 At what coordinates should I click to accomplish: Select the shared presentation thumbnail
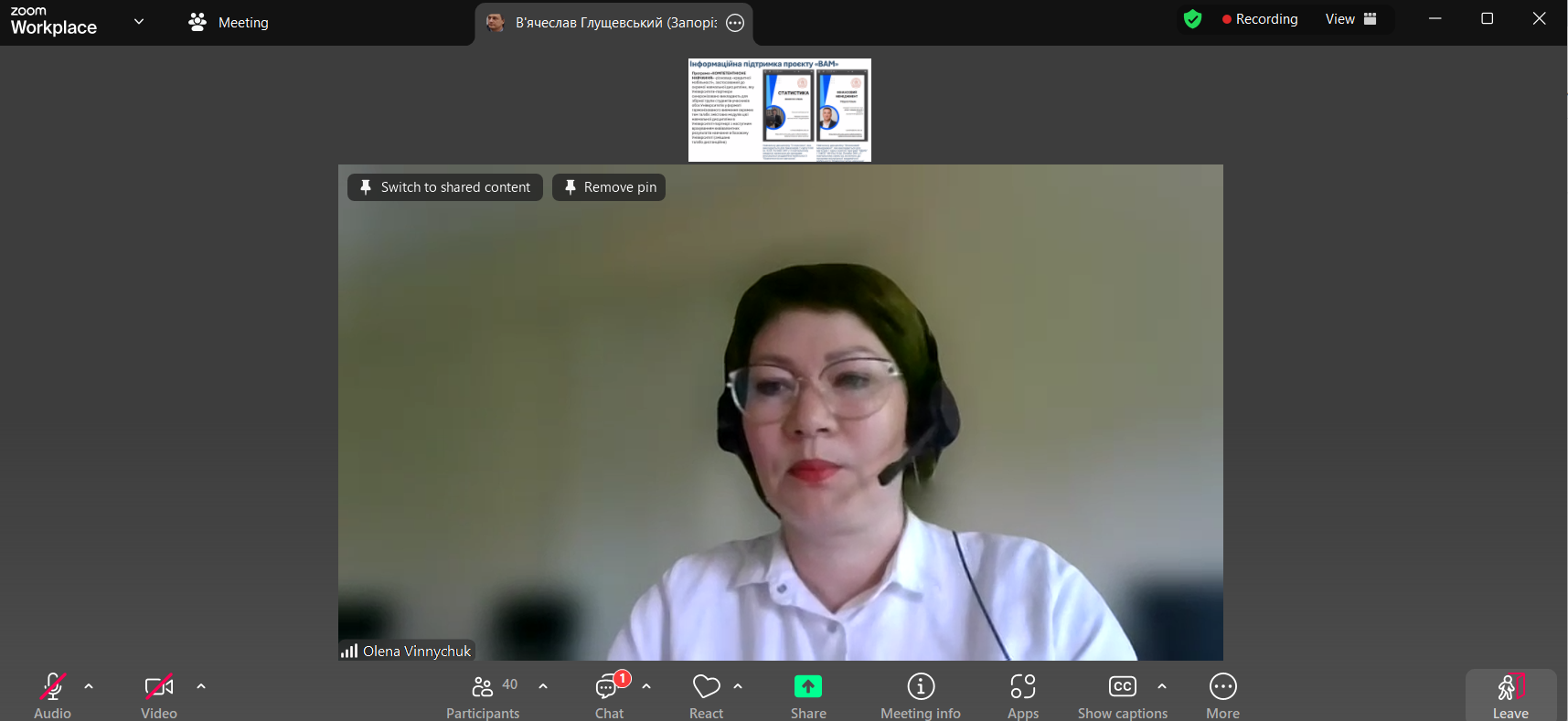click(779, 110)
